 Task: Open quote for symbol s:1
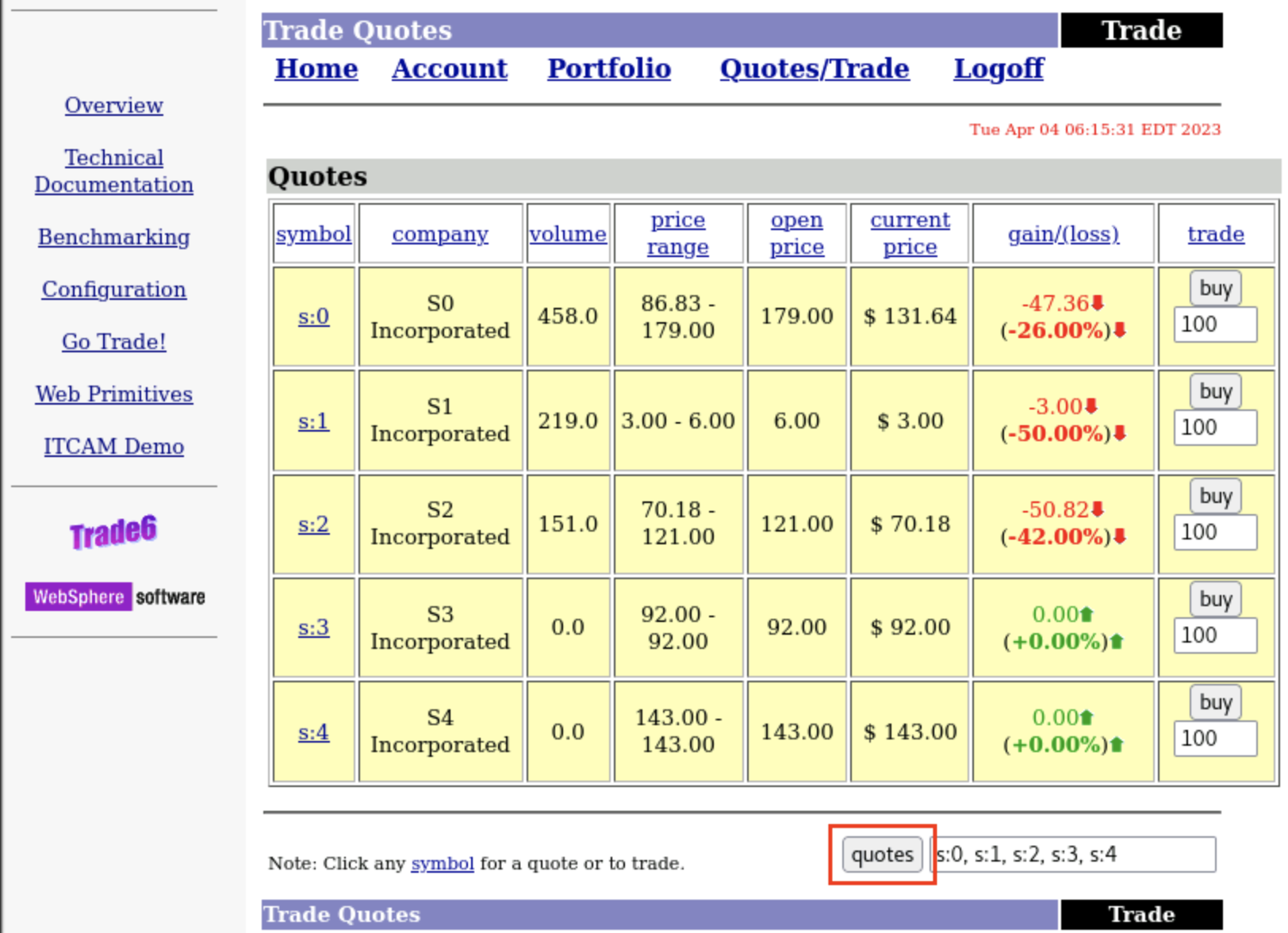(x=313, y=421)
